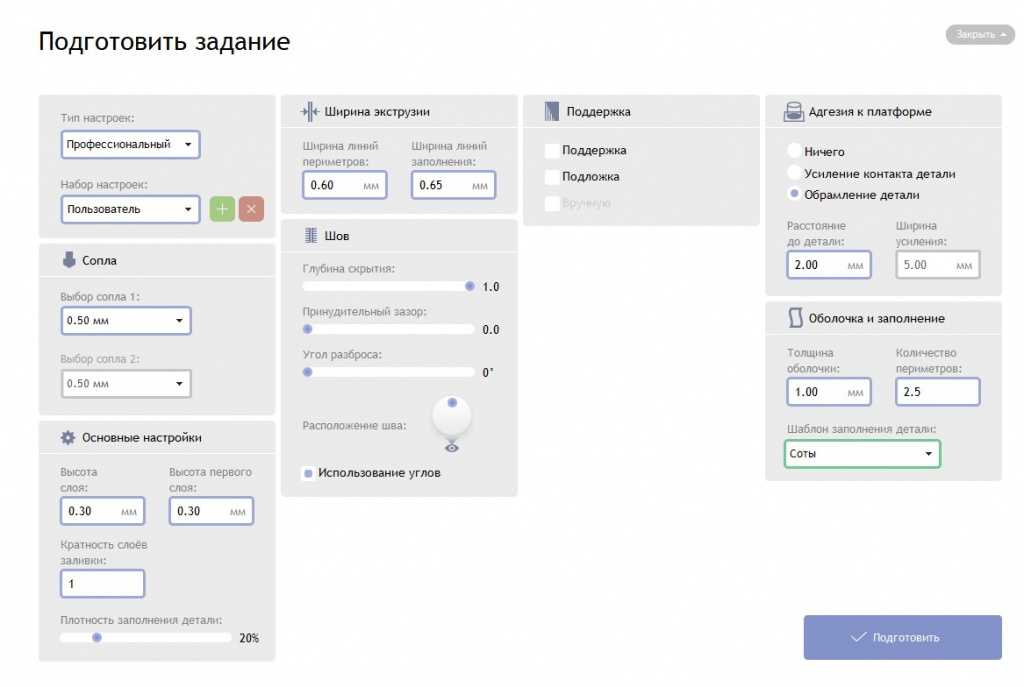Click the gear icon beside Основные настройки
The height and width of the screenshot is (687, 1024).
[68, 437]
